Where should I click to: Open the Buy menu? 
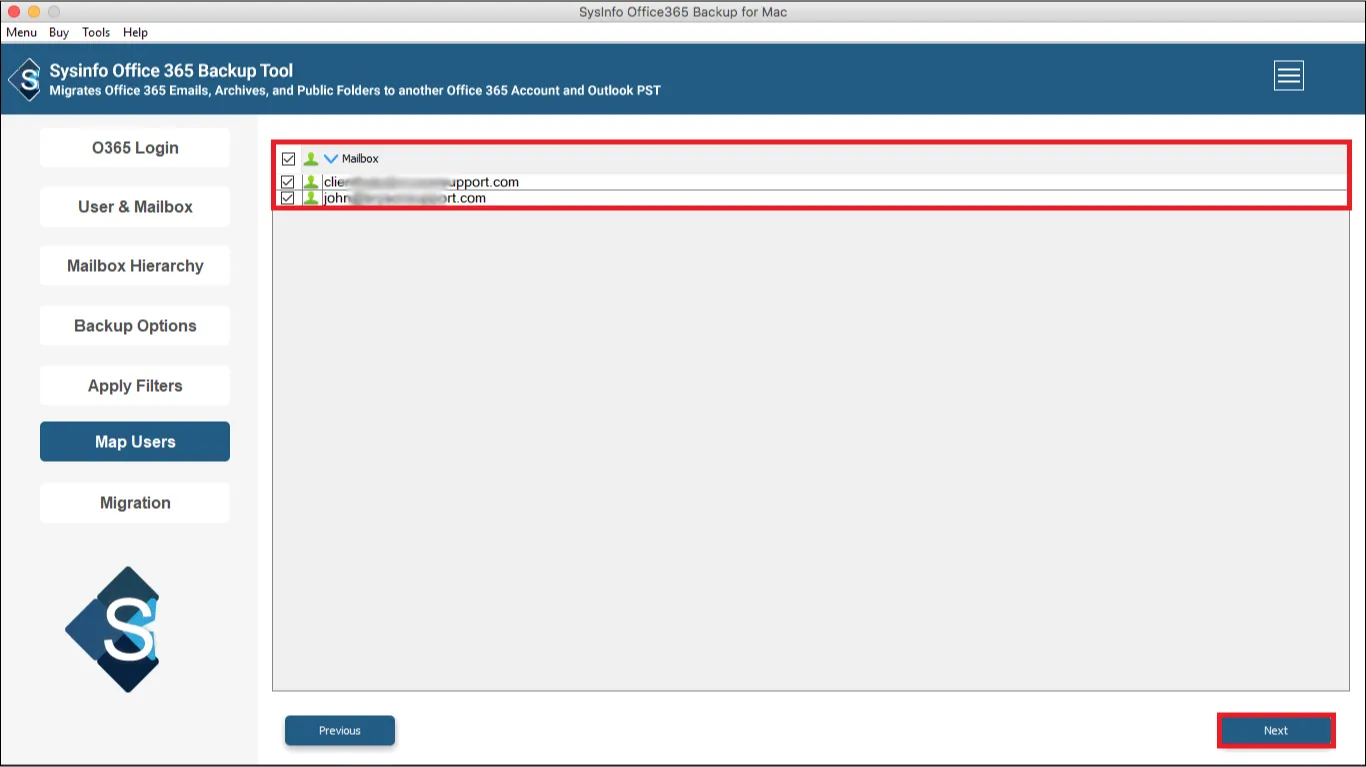coord(59,32)
